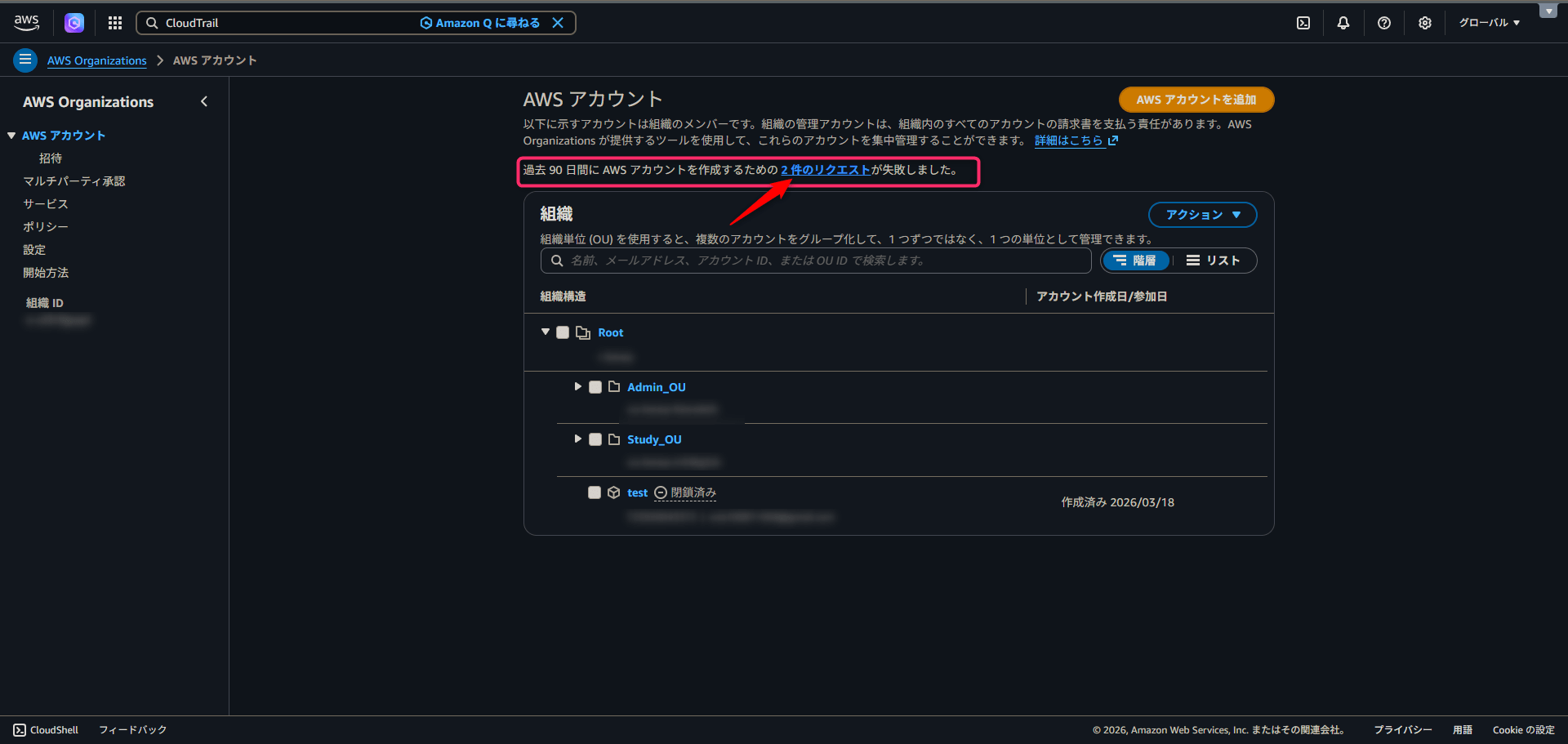1568x744 pixels.
Task: Expand the Admin_OU node
Action: click(578, 387)
